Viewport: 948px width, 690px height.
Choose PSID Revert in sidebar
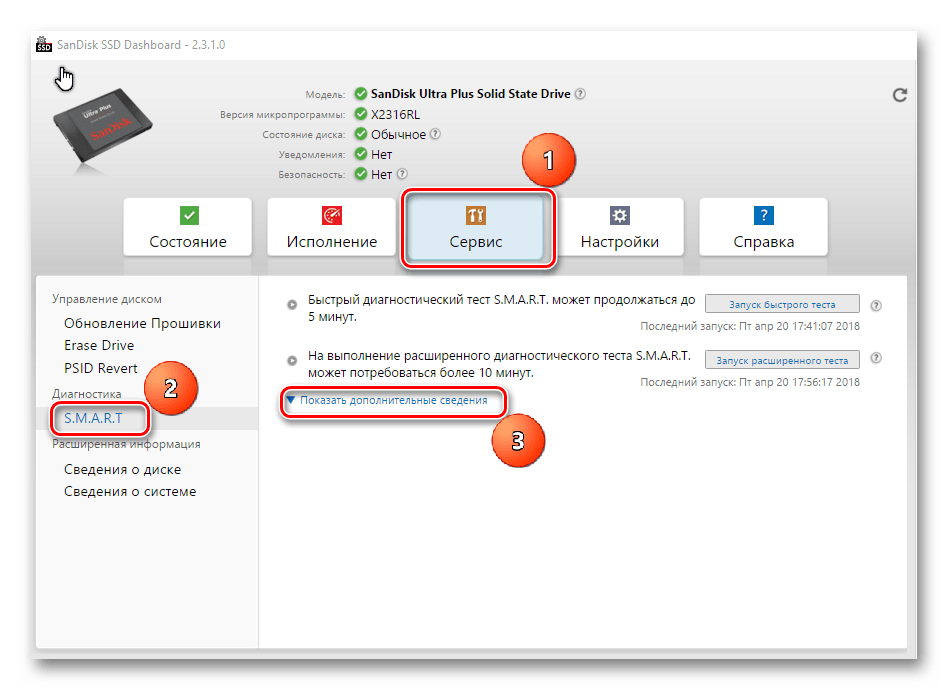(101, 368)
